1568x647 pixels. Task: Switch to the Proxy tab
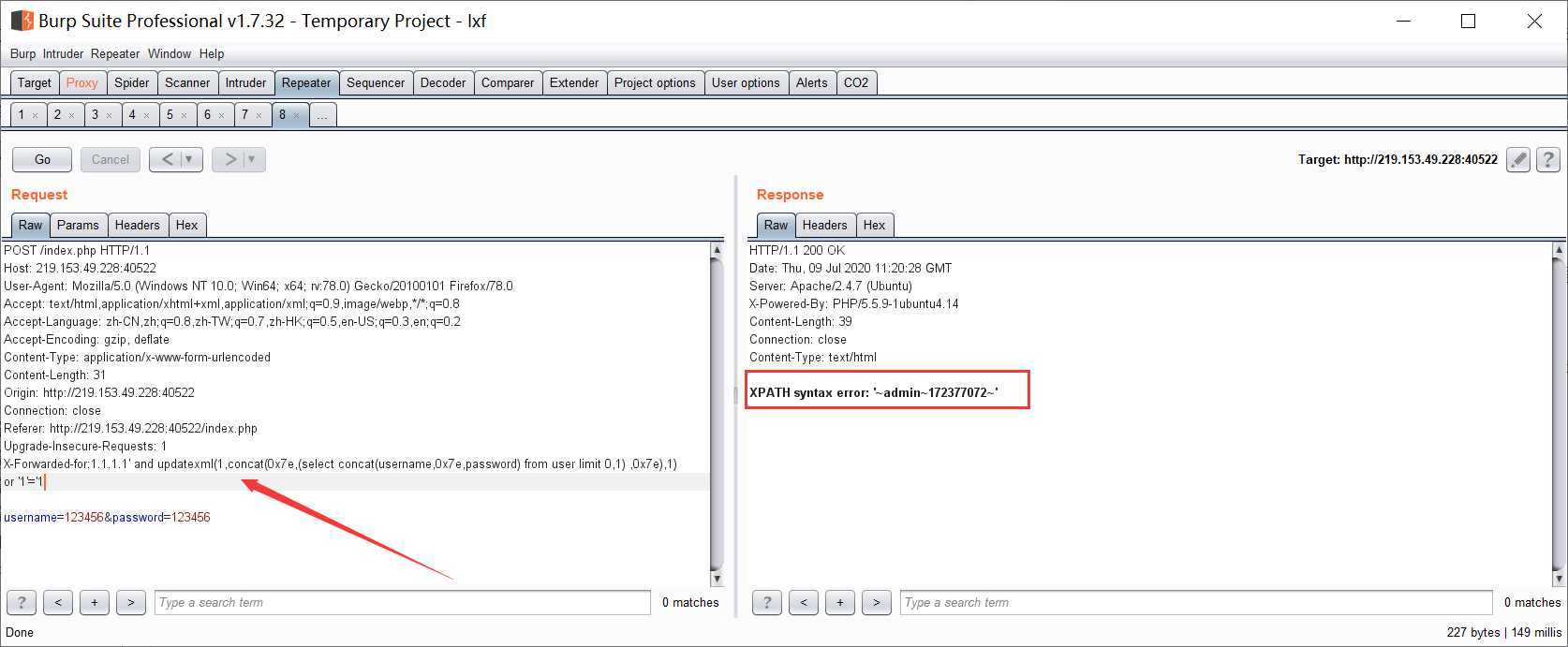click(x=82, y=82)
